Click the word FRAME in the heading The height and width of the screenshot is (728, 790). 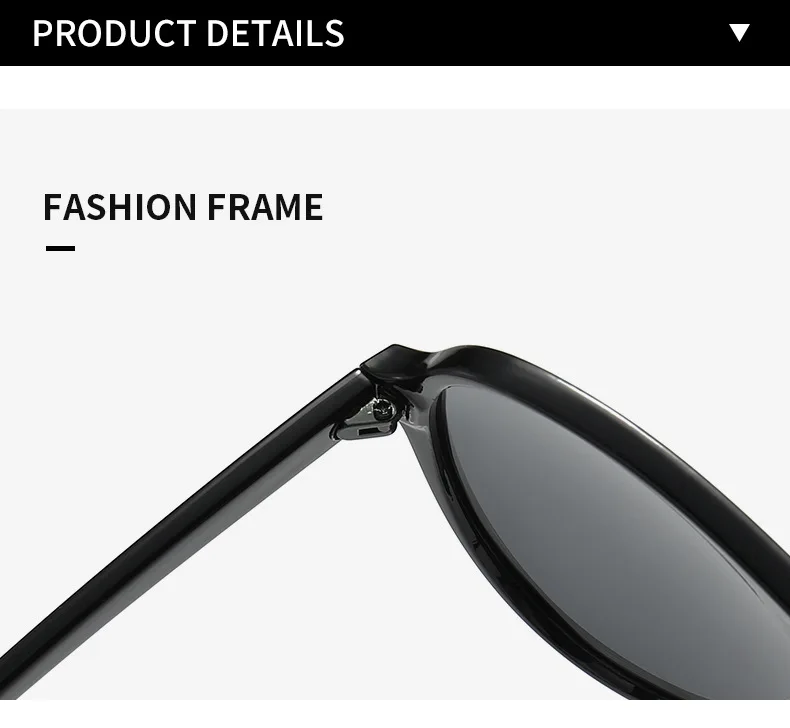tap(265, 207)
